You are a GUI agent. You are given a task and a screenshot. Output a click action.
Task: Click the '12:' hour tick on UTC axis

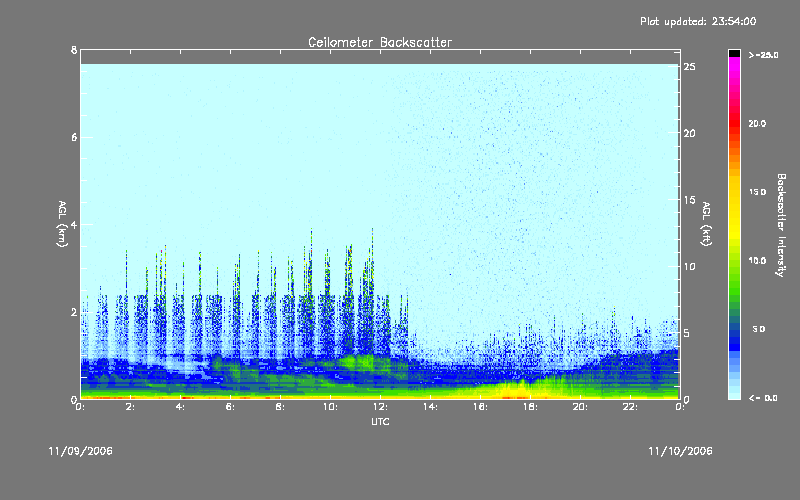(x=380, y=407)
